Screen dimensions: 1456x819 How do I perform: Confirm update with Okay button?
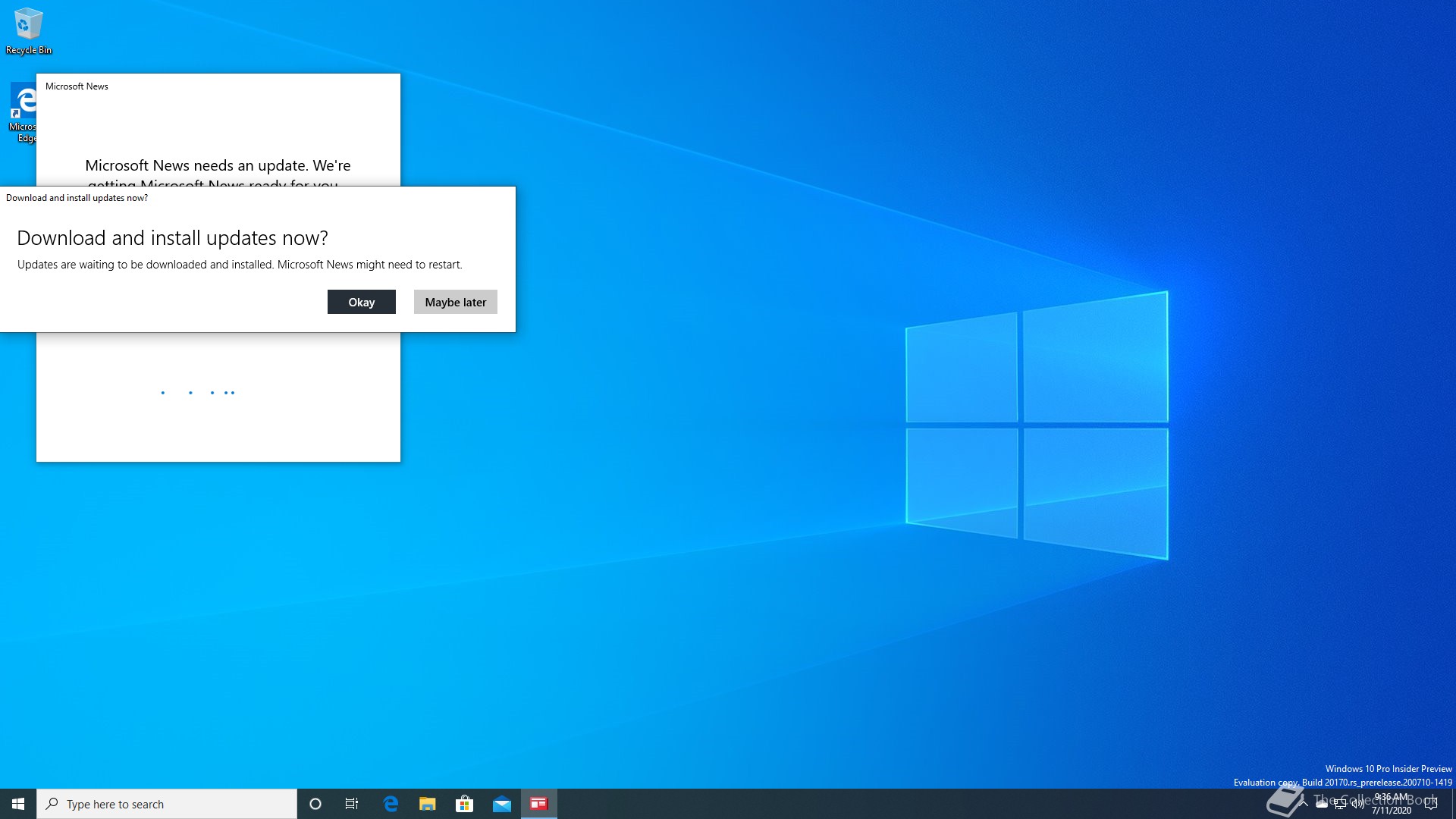pos(361,302)
